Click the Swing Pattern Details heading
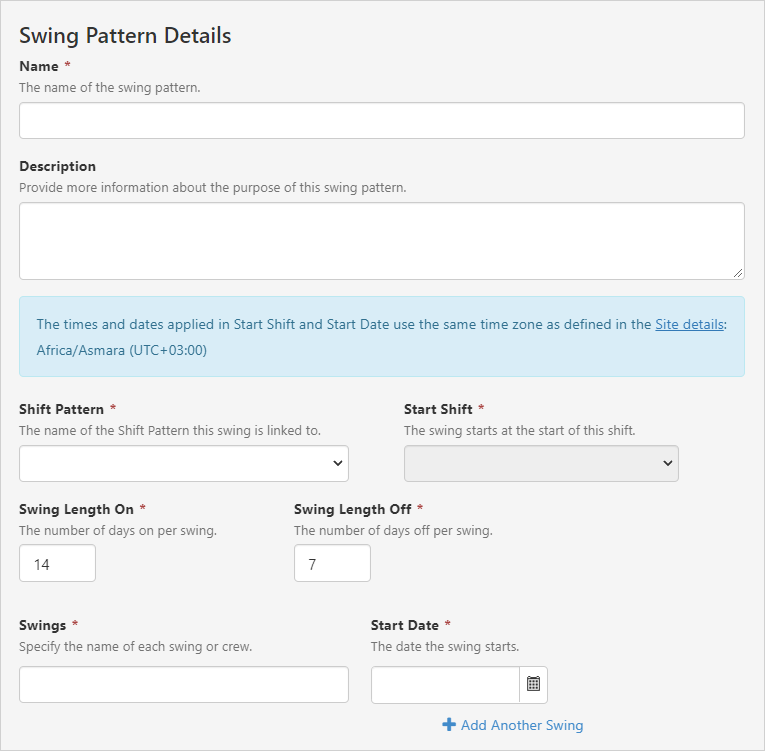 125,36
